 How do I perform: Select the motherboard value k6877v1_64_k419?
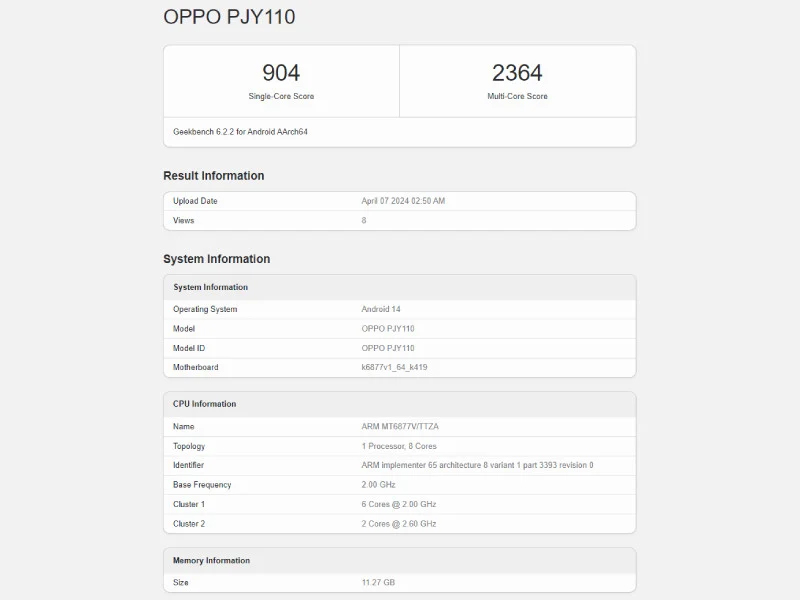coord(394,367)
